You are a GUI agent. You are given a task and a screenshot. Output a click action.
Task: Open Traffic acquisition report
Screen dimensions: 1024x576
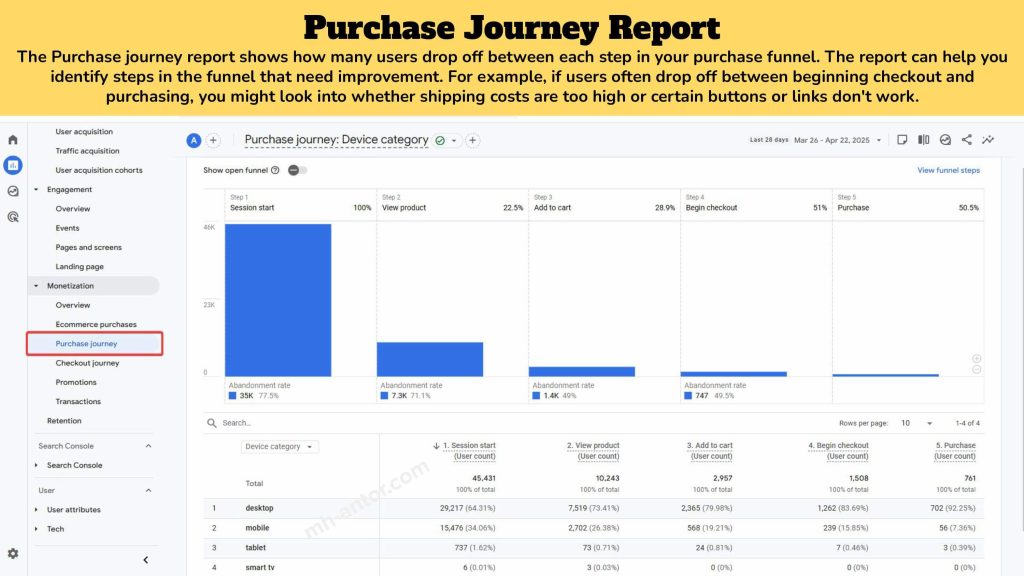point(88,151)
